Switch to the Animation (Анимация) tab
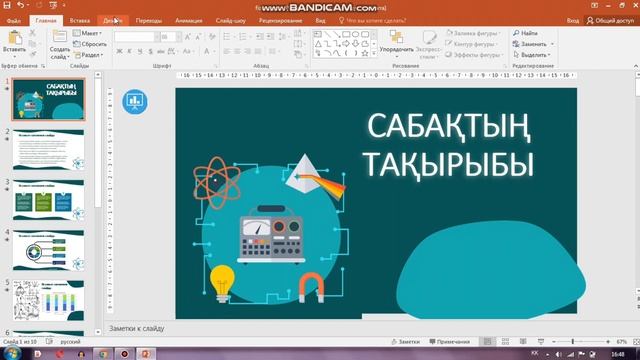This screenshot has height=360, width=640. click(189, 20)
